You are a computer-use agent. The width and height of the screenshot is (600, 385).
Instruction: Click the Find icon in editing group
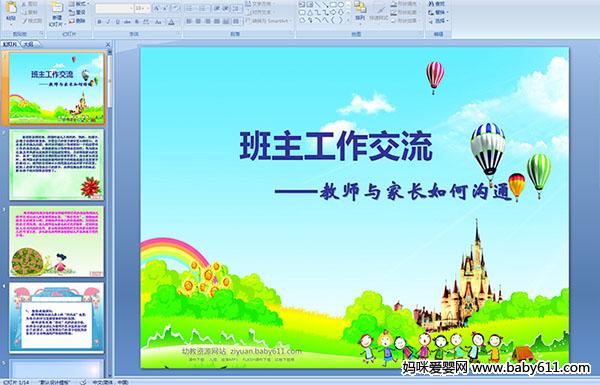(x=438, y=4)
